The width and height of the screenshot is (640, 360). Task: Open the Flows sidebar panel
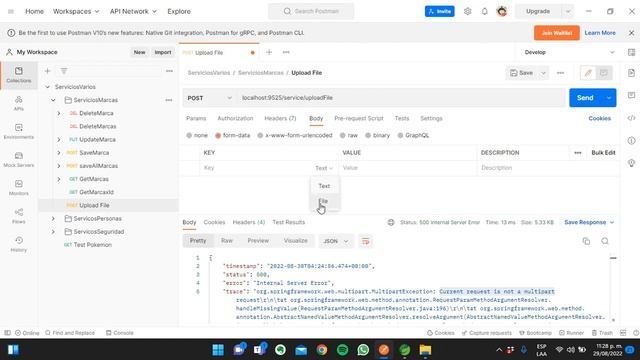click(19, 216)
